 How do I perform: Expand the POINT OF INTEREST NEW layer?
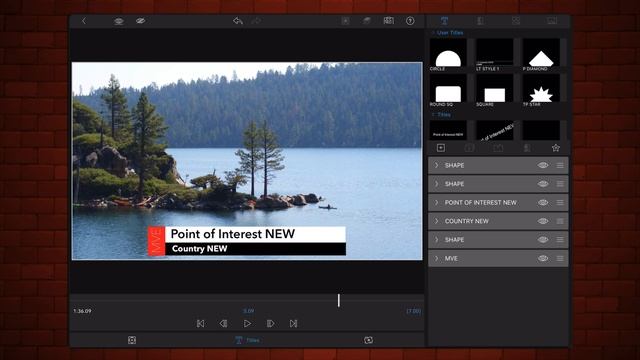[x=436, y=202]
